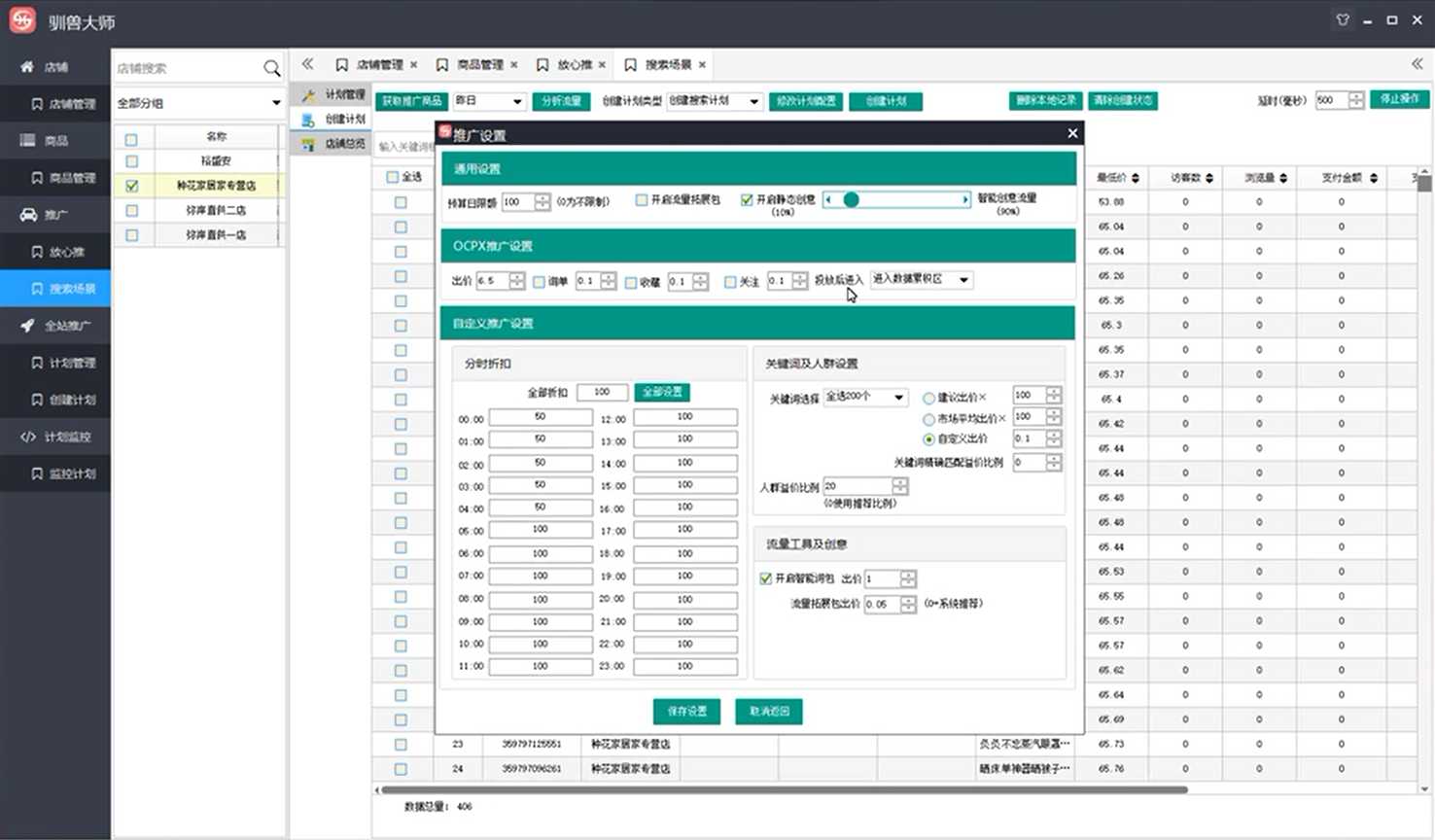This screenshot has height=840, width=1435.
Task: Select 自定义出价 radio button
Action: click(x=928, y=439)
